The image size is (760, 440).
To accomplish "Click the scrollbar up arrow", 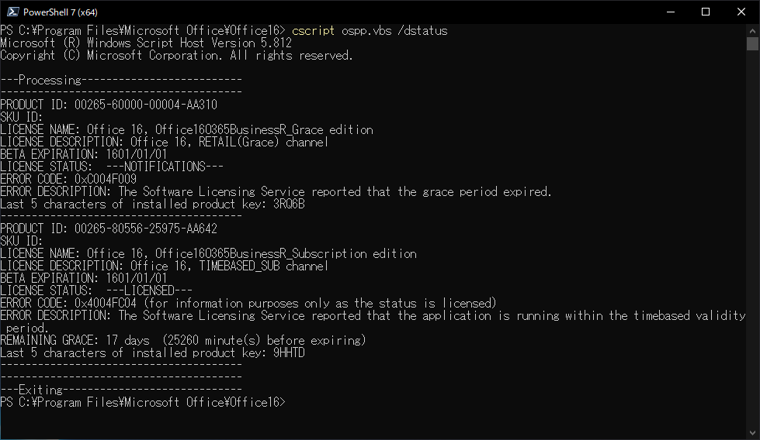I will [x=752, y=30].
